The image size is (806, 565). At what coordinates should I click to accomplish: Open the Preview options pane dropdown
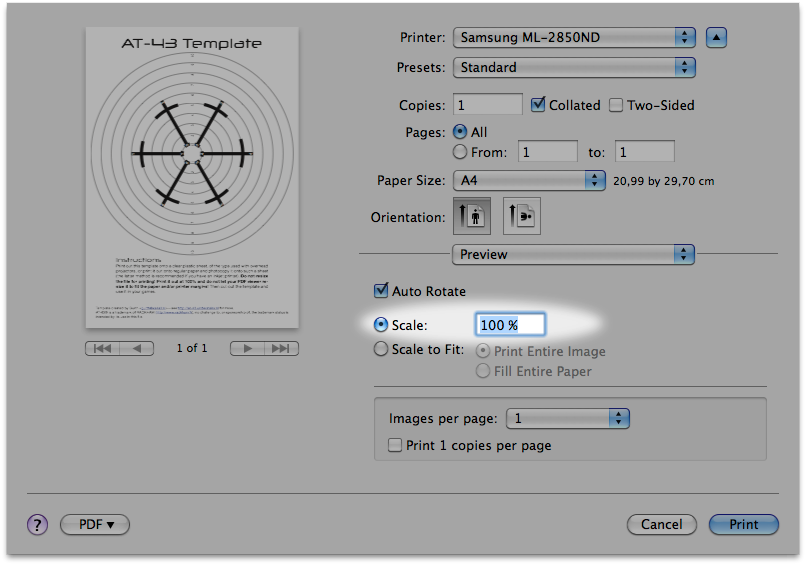pos(573,254)
